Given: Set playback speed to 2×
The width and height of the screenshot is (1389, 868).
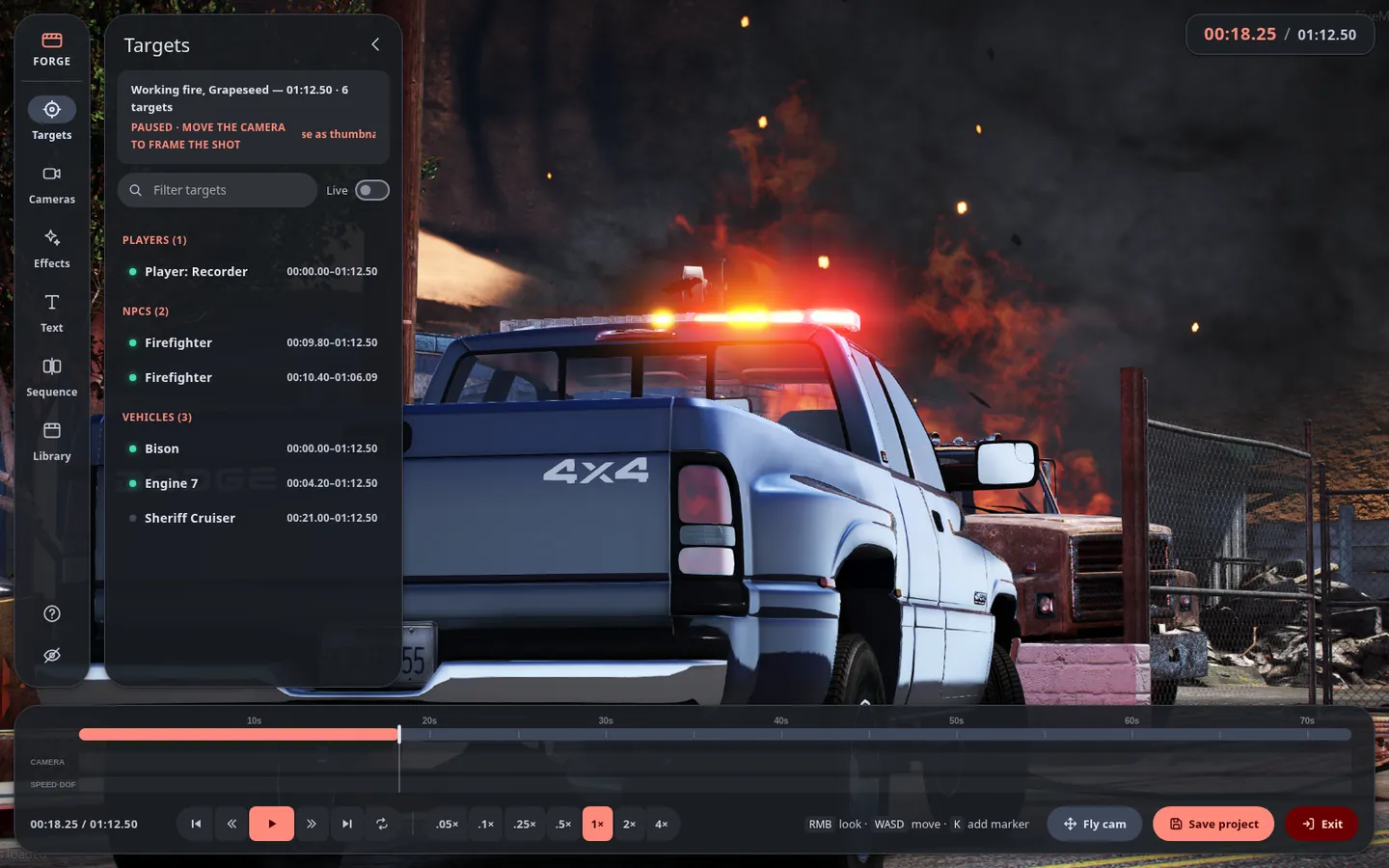Looking at the screenshot, I should pos(629,824).
